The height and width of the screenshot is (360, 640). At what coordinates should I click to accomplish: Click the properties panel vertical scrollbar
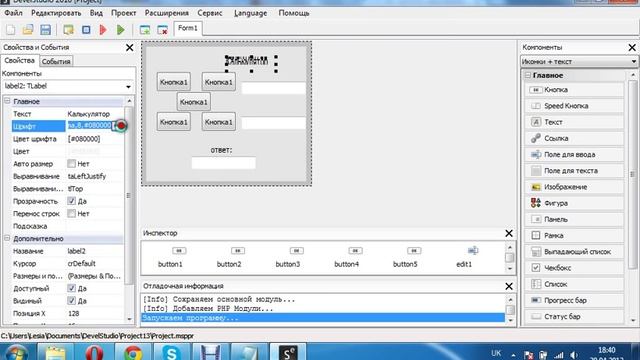coord(129,195)
